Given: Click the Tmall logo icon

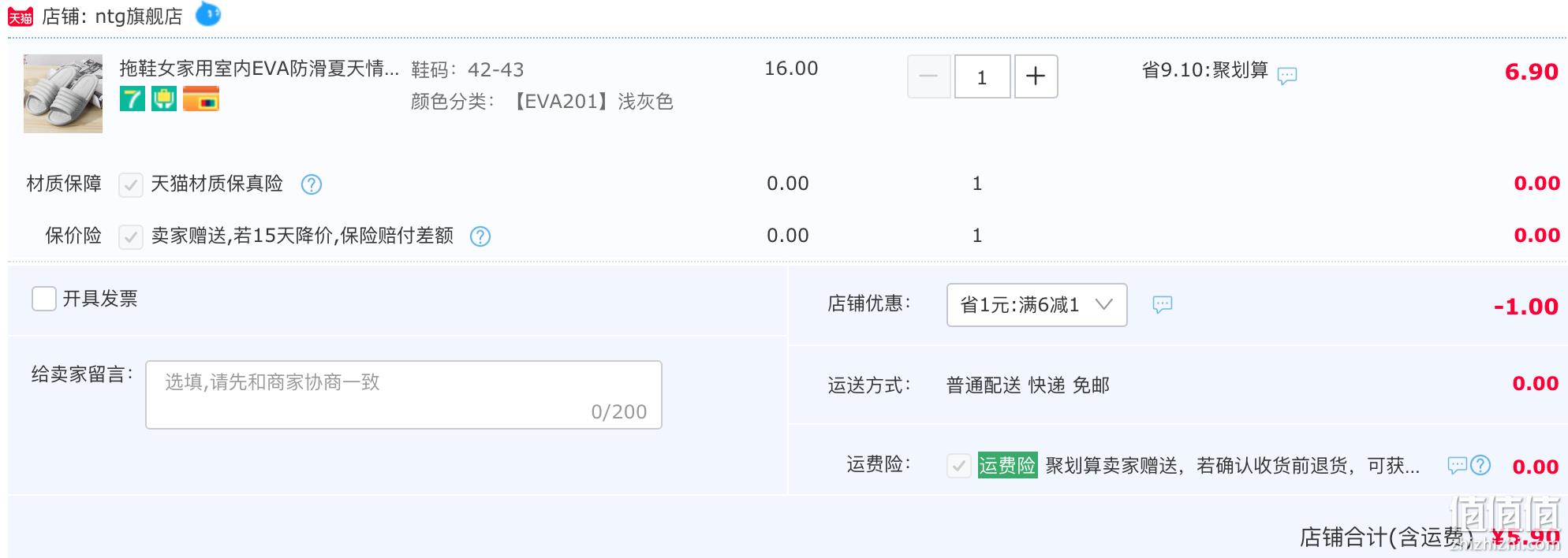Looking at the screenshot, I should (x=21, y=17).
